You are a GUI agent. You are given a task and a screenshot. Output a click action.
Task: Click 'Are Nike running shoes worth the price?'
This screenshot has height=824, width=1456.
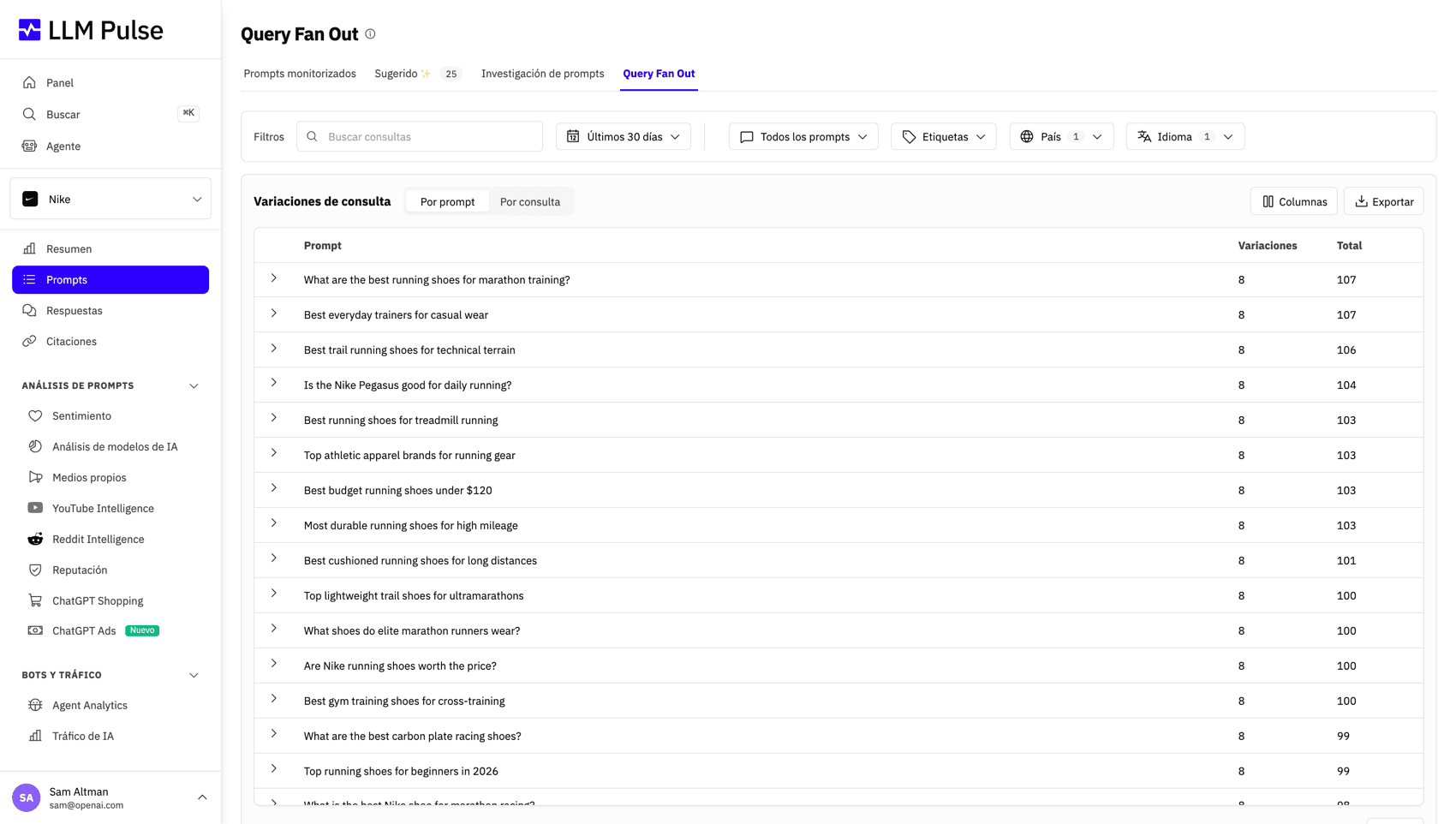click(x=400, y=666)
